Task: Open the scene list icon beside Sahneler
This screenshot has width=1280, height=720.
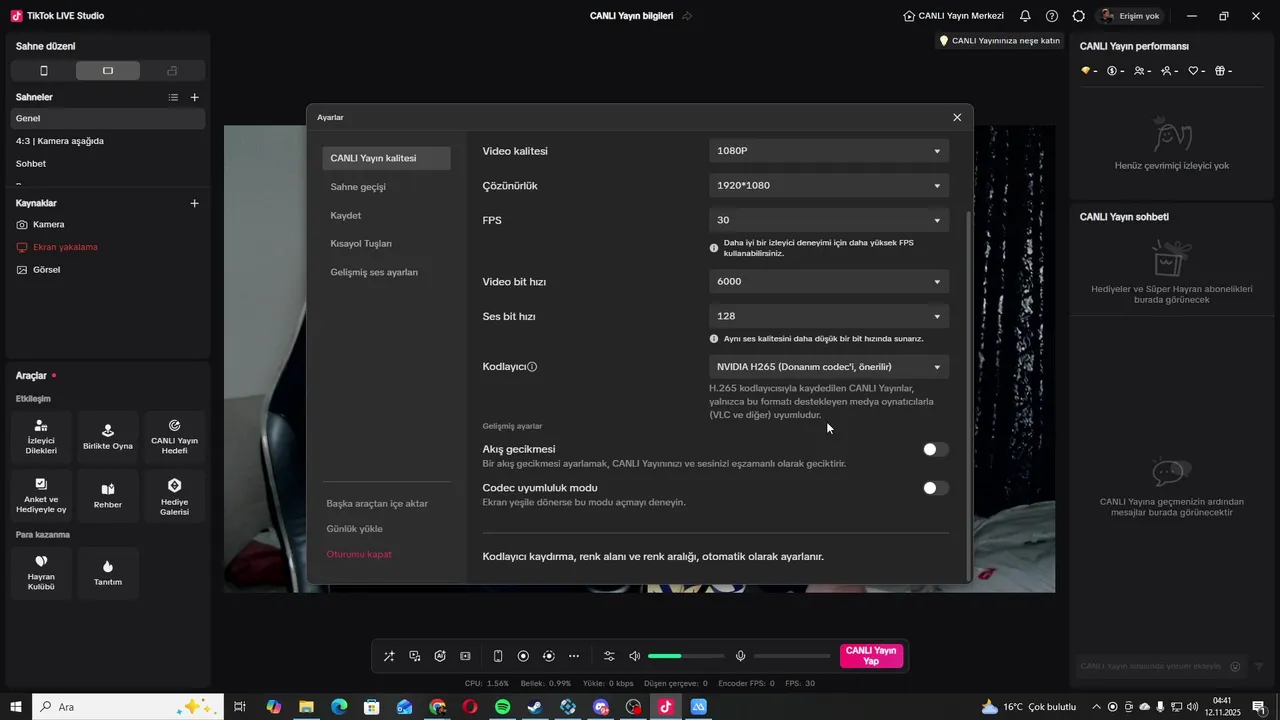Action: coord(173,97)
